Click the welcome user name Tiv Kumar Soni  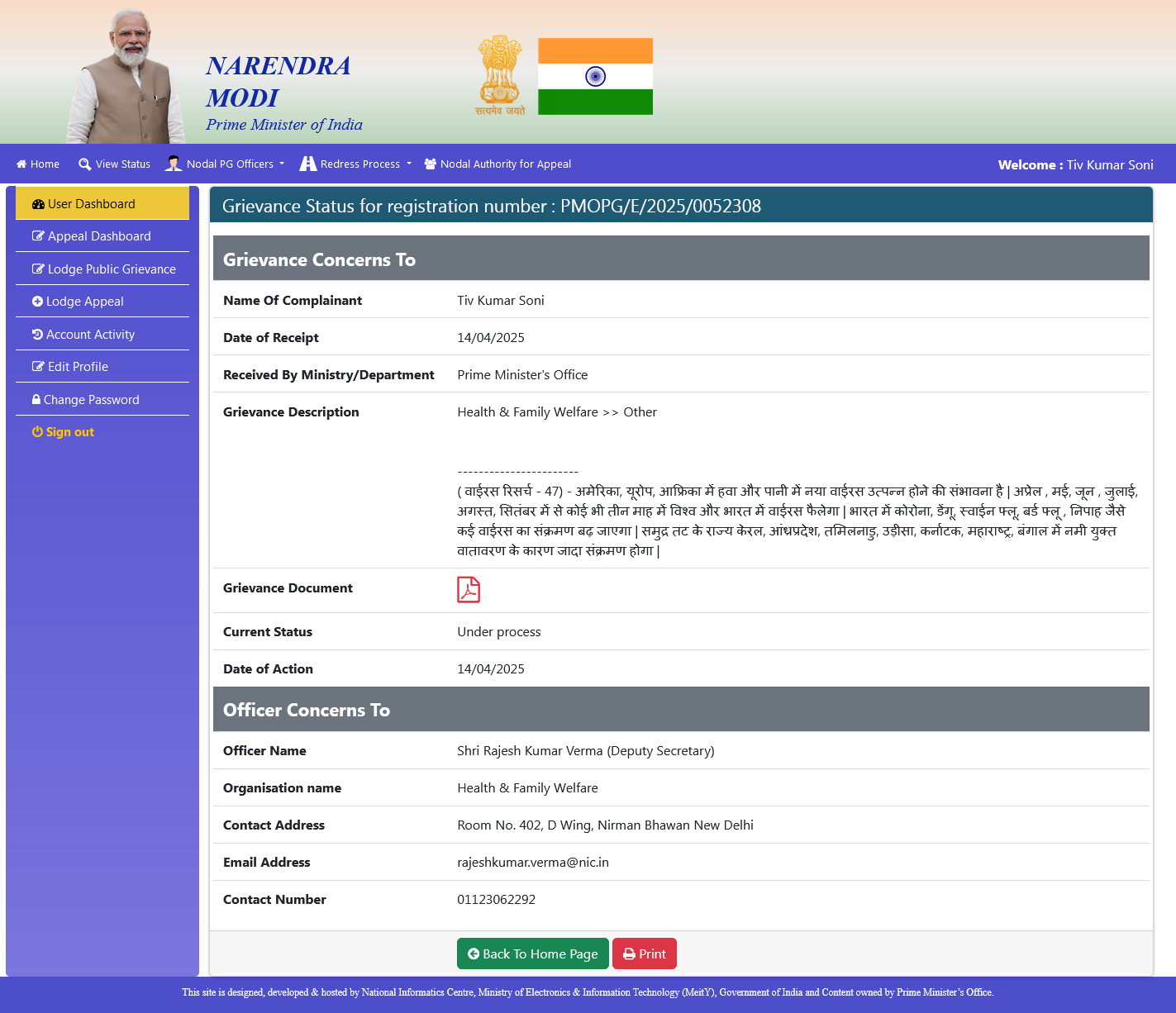tap(1110, 165)
